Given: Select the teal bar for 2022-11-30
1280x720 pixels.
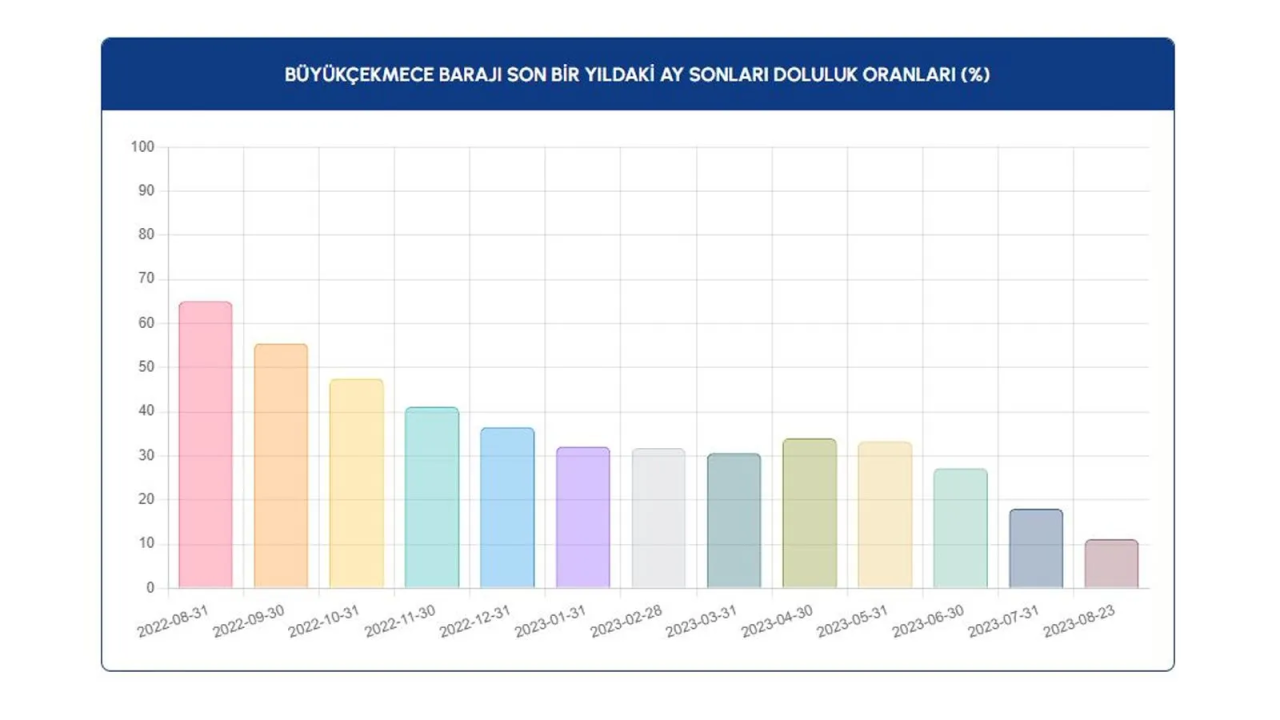Looking at the screenshot, I should tap(432, 498).
